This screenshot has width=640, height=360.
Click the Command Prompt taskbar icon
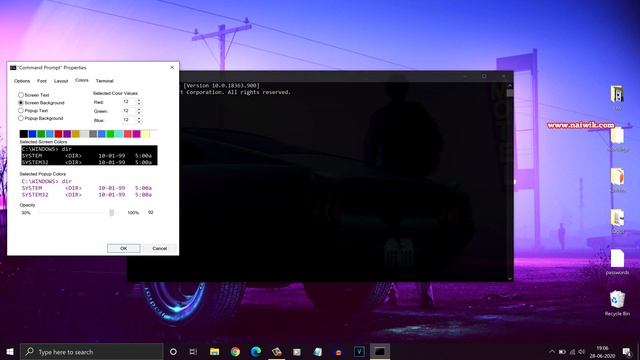380,351
